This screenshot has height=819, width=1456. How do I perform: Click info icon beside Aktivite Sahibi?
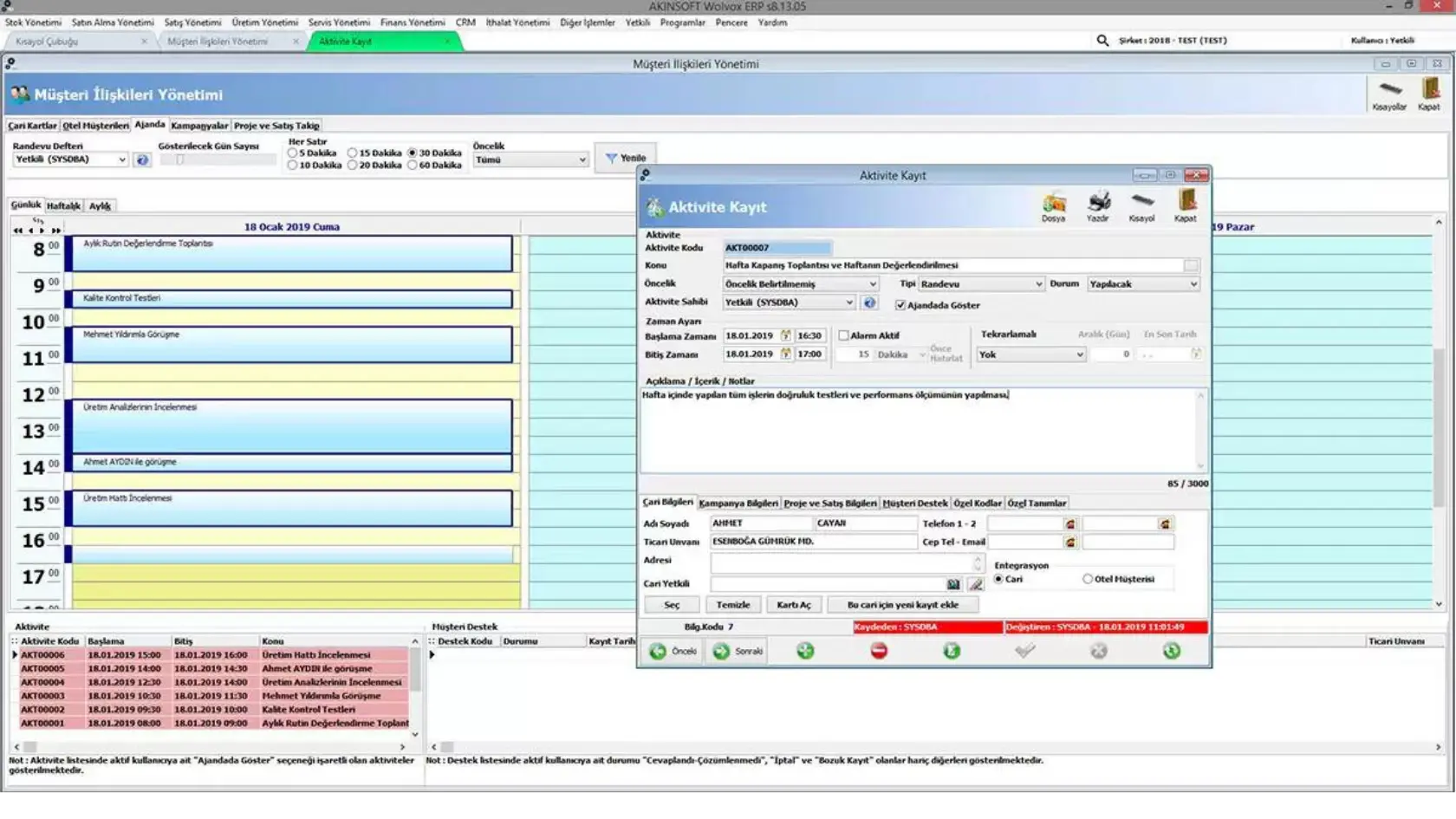869,302
